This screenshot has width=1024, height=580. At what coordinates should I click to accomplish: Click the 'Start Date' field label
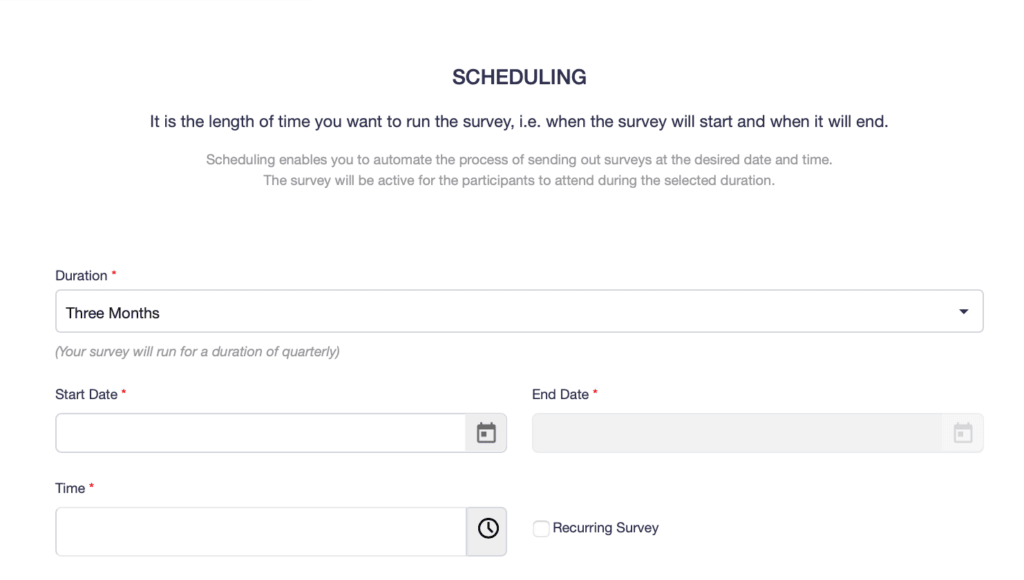pos(86,394)
